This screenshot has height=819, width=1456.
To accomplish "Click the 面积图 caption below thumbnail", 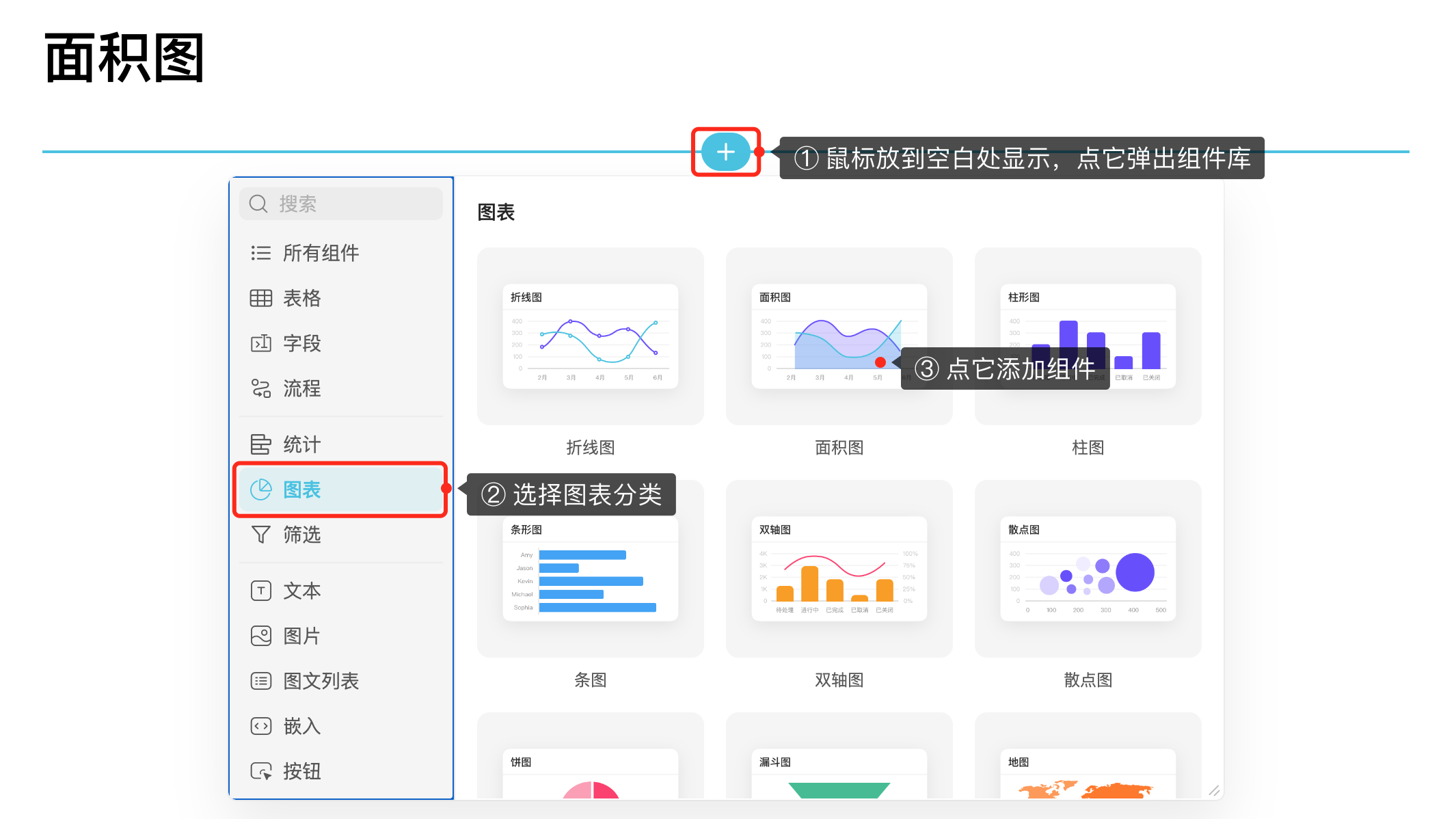I will (839, 448).
